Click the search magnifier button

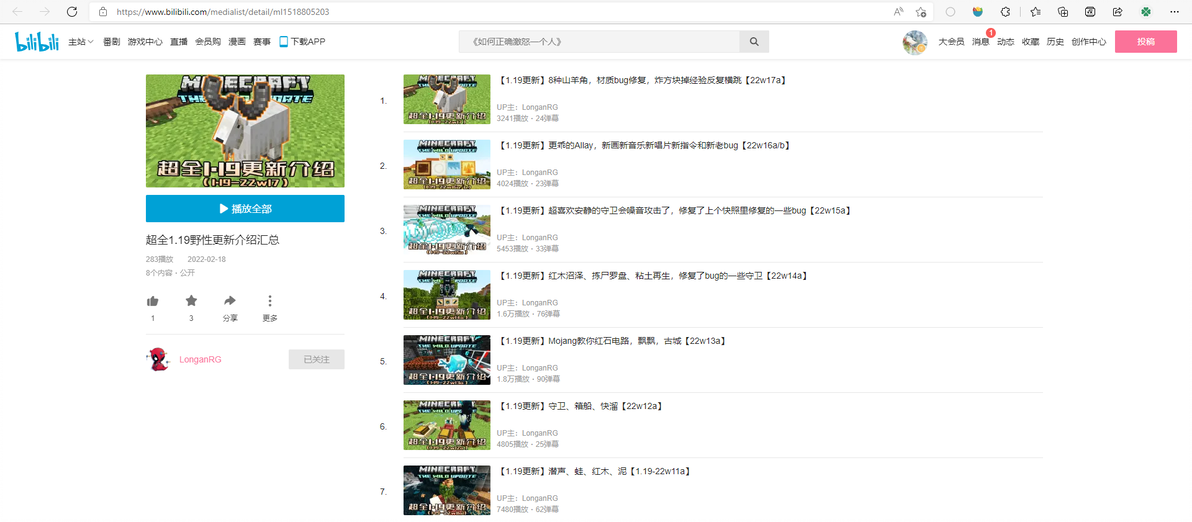point(754,42)
